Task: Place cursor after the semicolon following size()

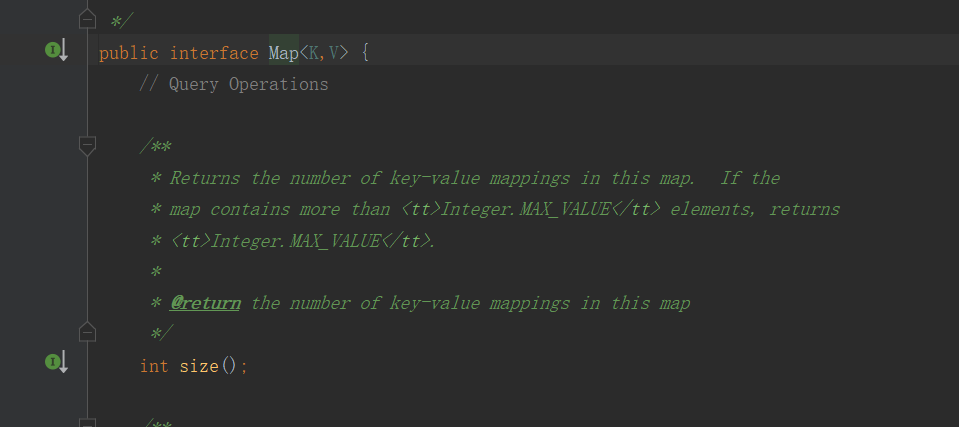Action: click(x=246, y=366)
